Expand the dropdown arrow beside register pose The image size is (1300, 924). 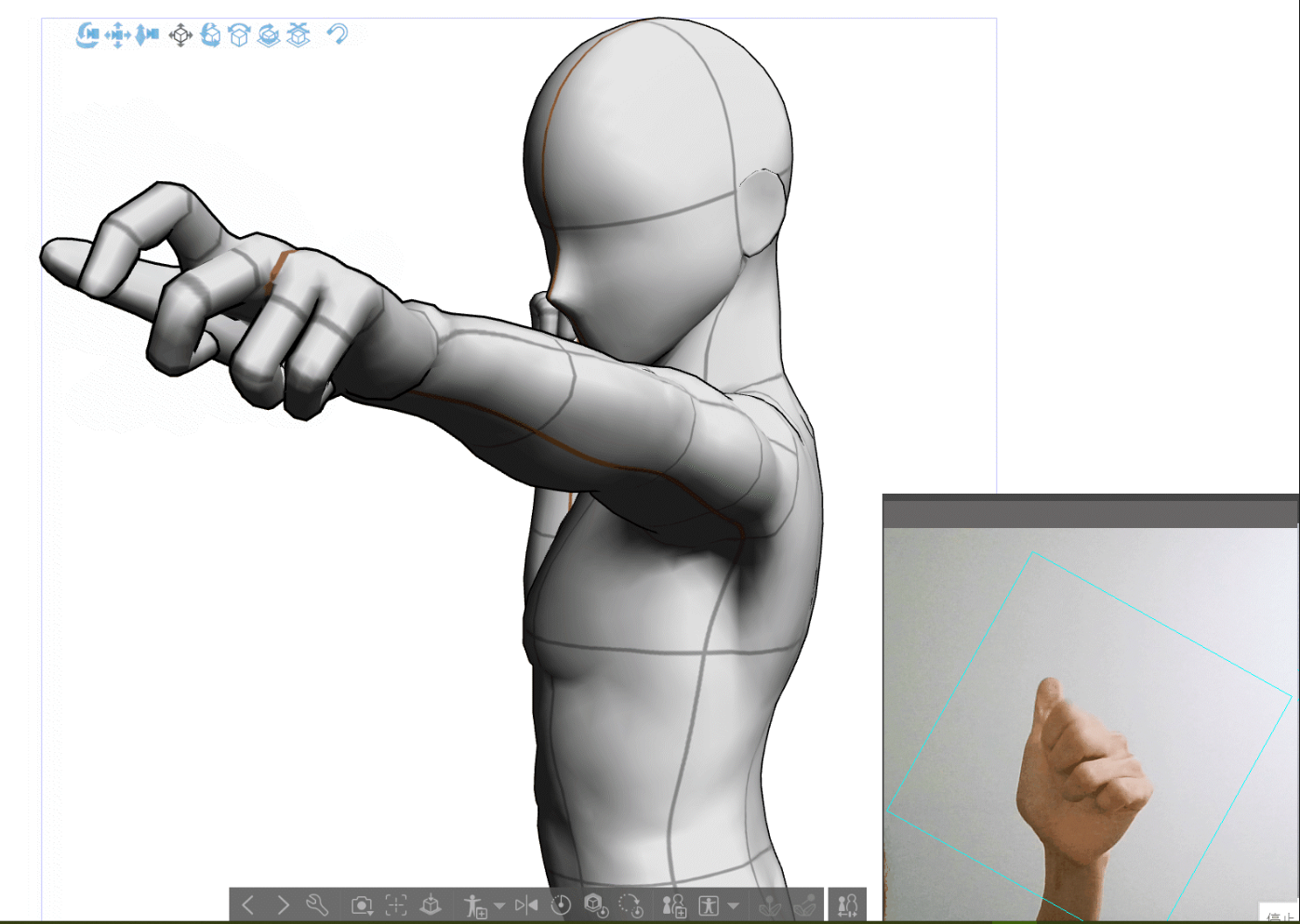[499, 905]
